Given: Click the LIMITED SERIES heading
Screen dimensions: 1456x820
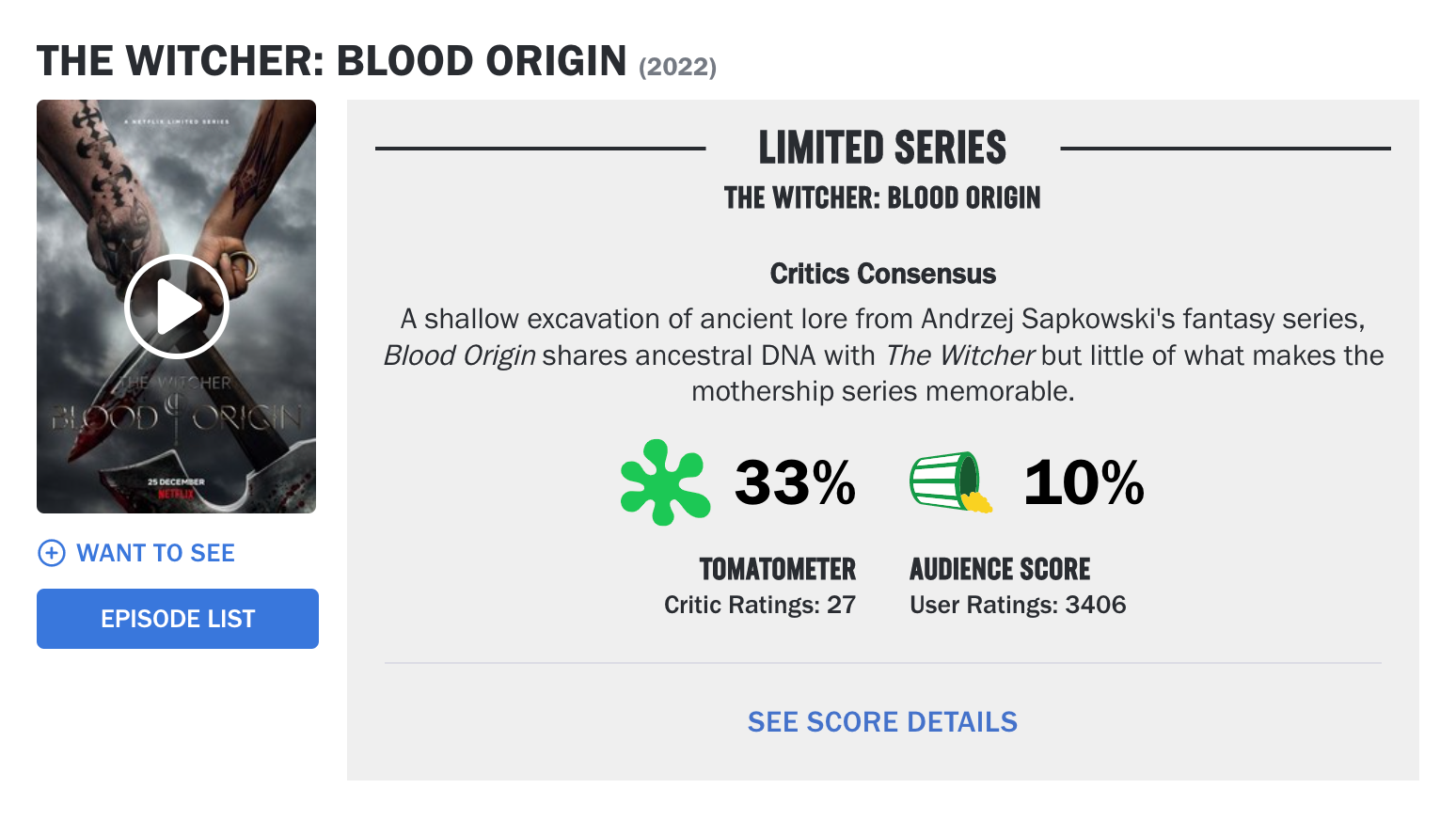Looking at the screenshot, I should pyautogui.click(x=882, y=148).
